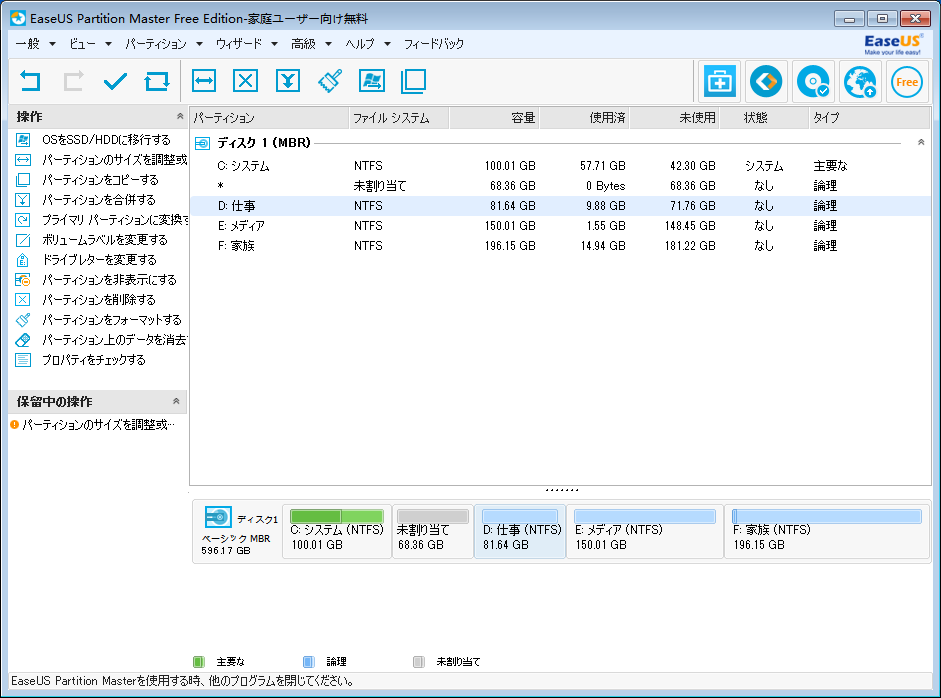This screenshot has width=941, height=698.
Task: Select the E: メディア partition row
Action: pyautogui.click(x=560, y=226)
